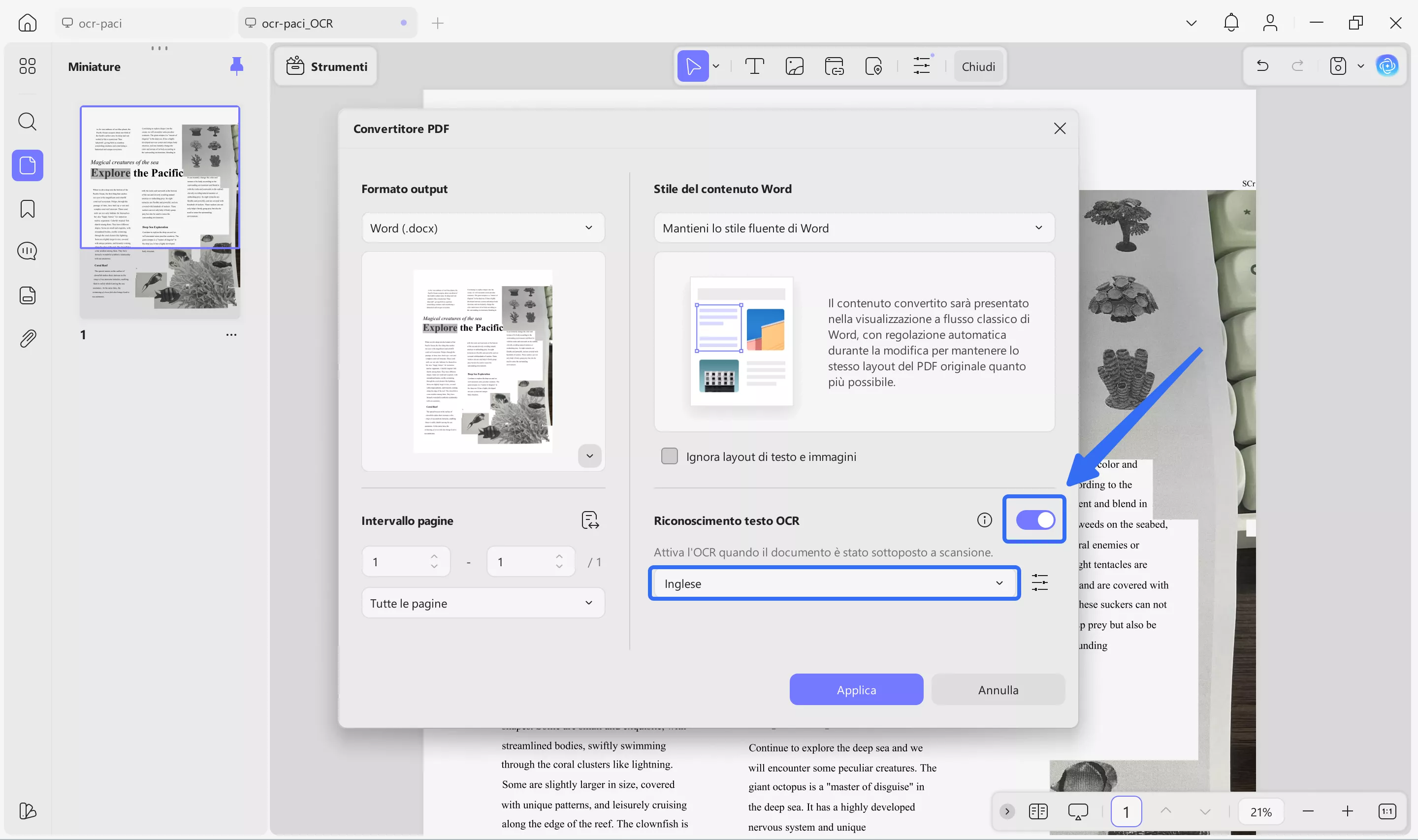Select the Bookmarks icon in the left sidebar
Screen dimensions: 1418x840
(27, 208)
